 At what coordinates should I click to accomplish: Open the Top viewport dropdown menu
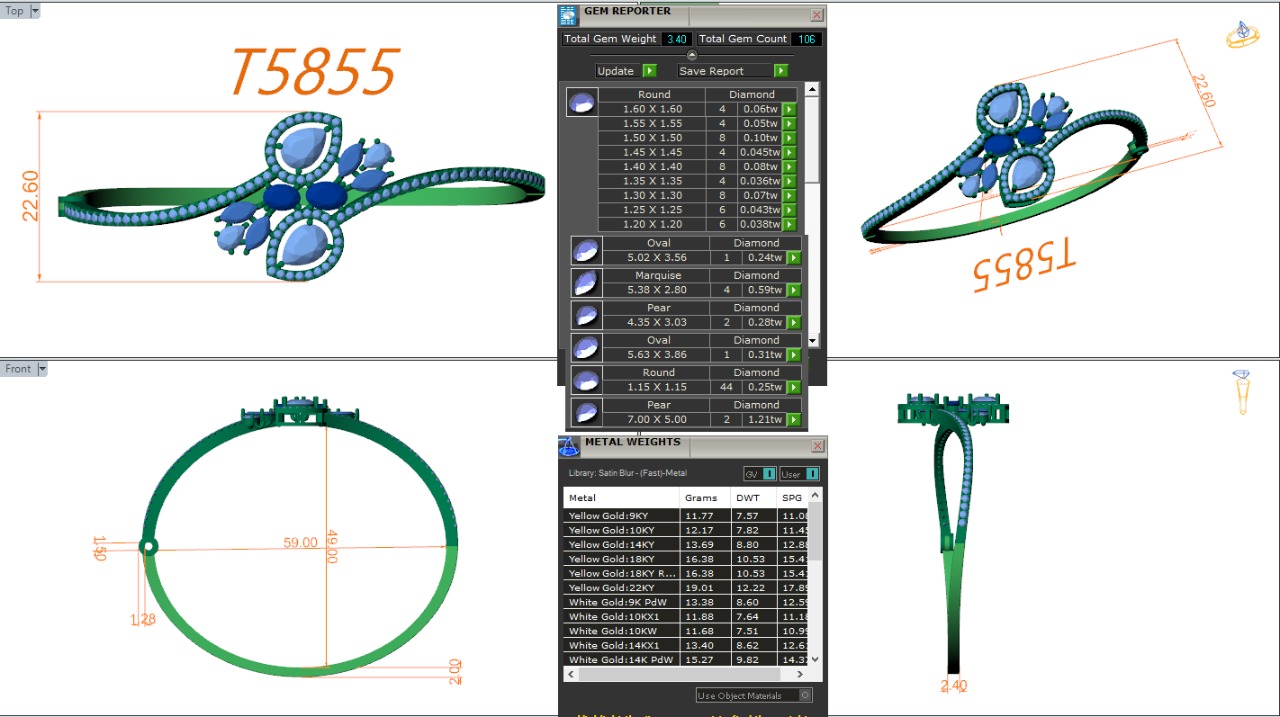coord(36,11)
